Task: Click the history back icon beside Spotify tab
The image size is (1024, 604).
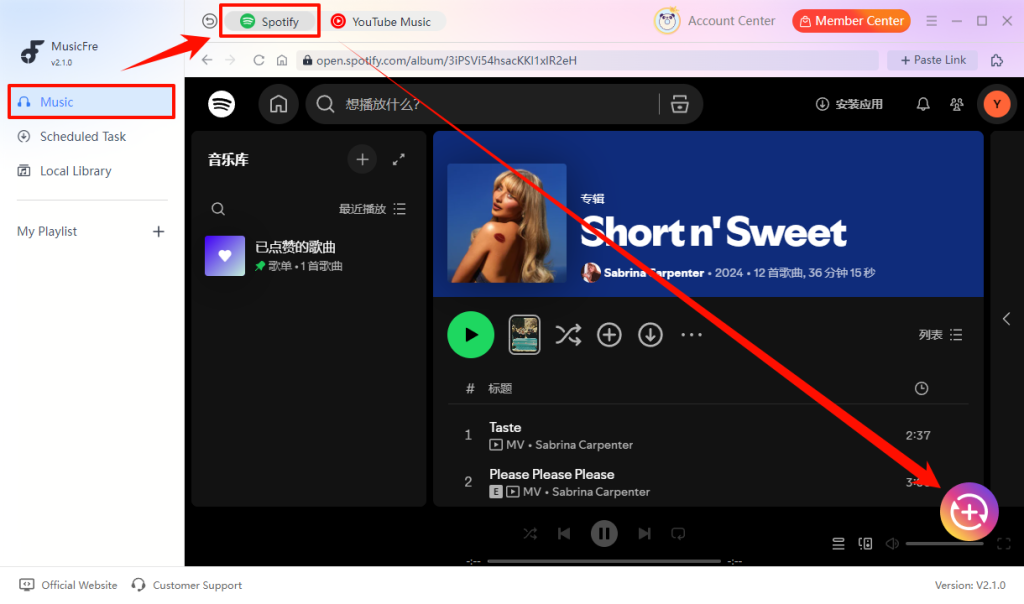Action: [x=209, y=21]
